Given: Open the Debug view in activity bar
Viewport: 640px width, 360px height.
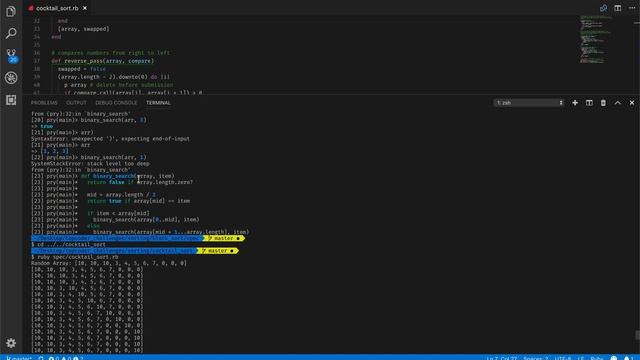Looking at the screenshot, I should (11, 78).
